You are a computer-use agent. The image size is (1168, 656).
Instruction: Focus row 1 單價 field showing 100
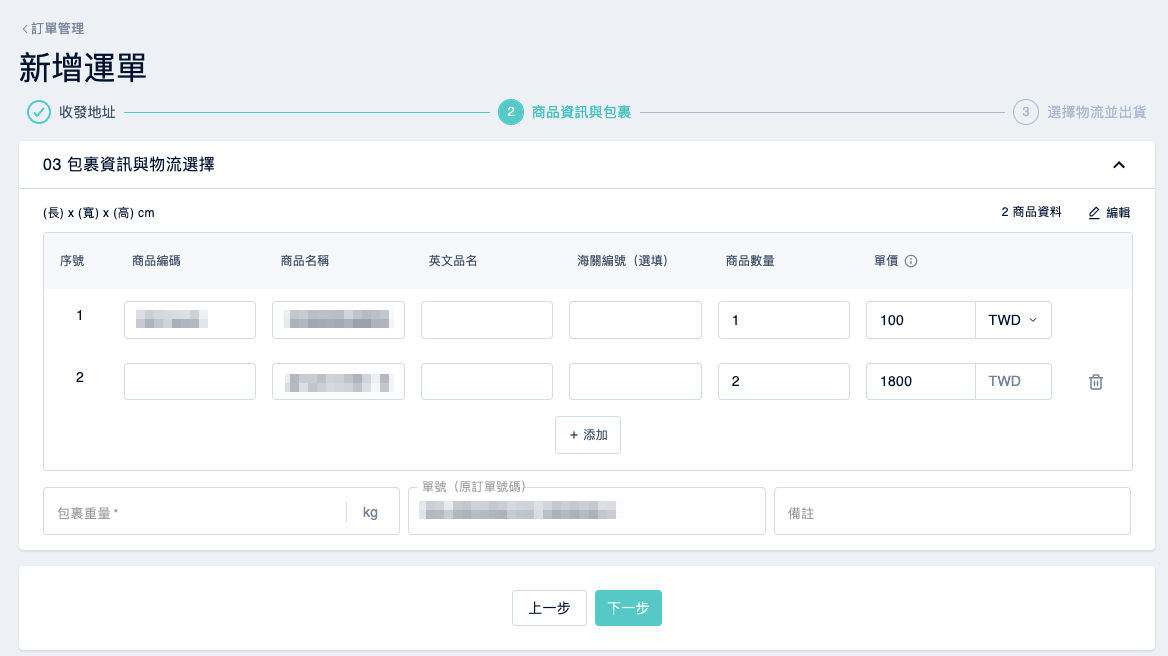coord(921,320)
